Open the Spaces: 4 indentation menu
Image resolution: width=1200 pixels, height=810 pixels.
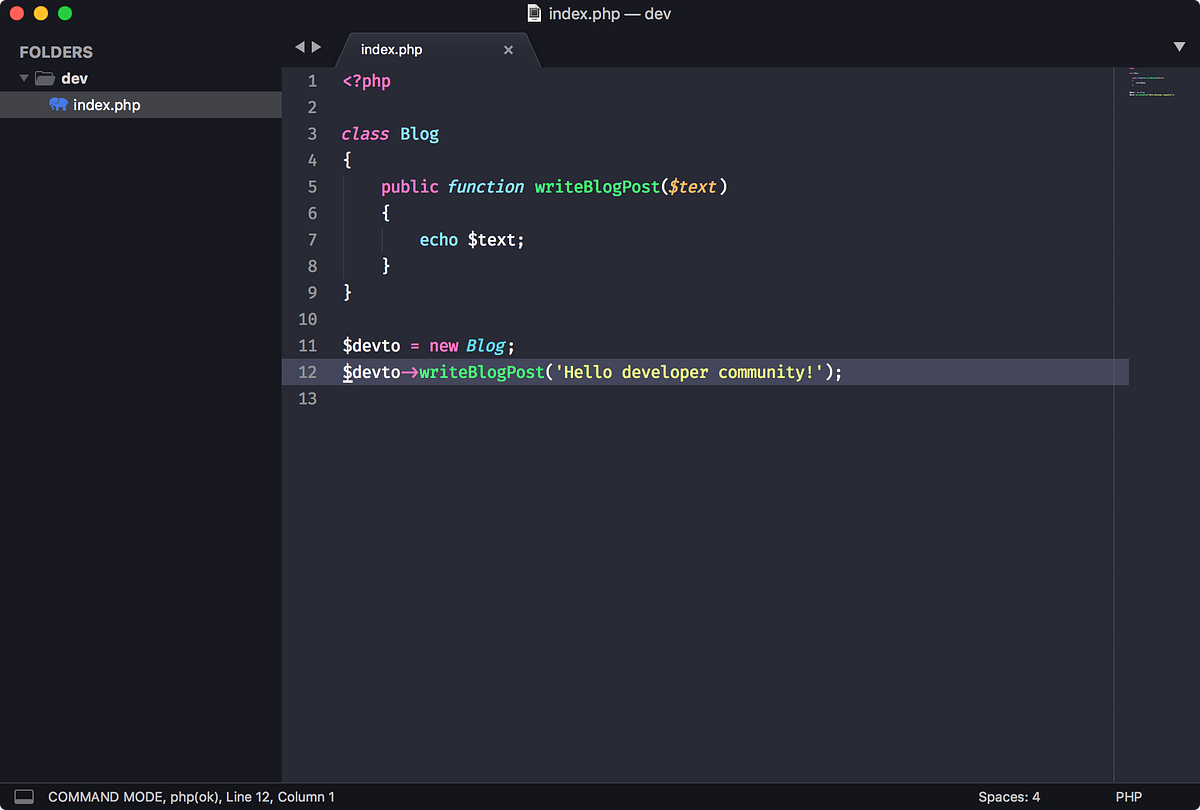click(x=1009, y=796)
